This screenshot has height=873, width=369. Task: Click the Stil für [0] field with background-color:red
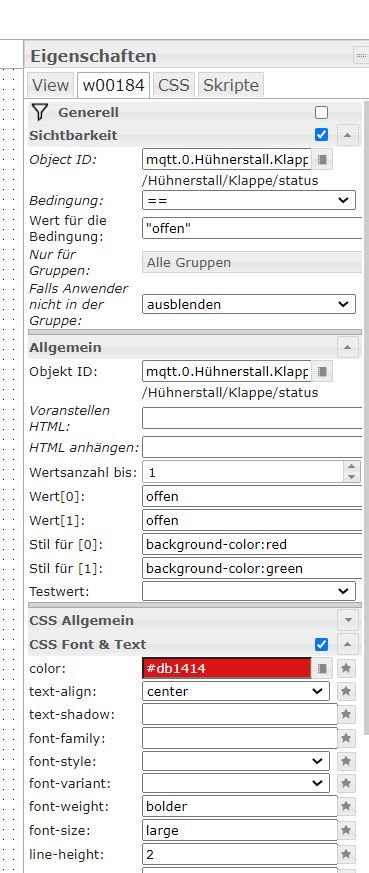253,545
